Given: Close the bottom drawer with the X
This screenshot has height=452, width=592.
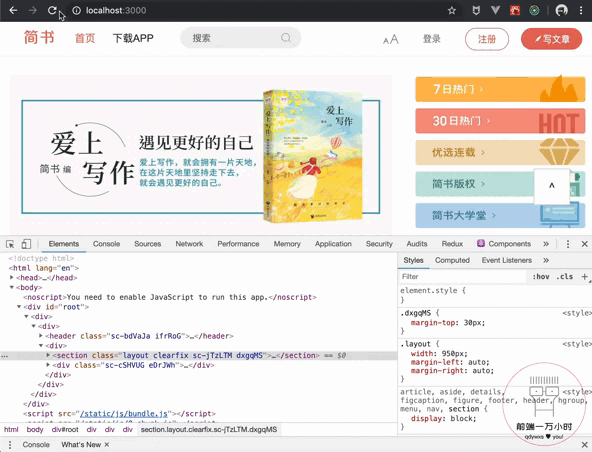Looking at the screenshot, I should (x=584, y=444).
